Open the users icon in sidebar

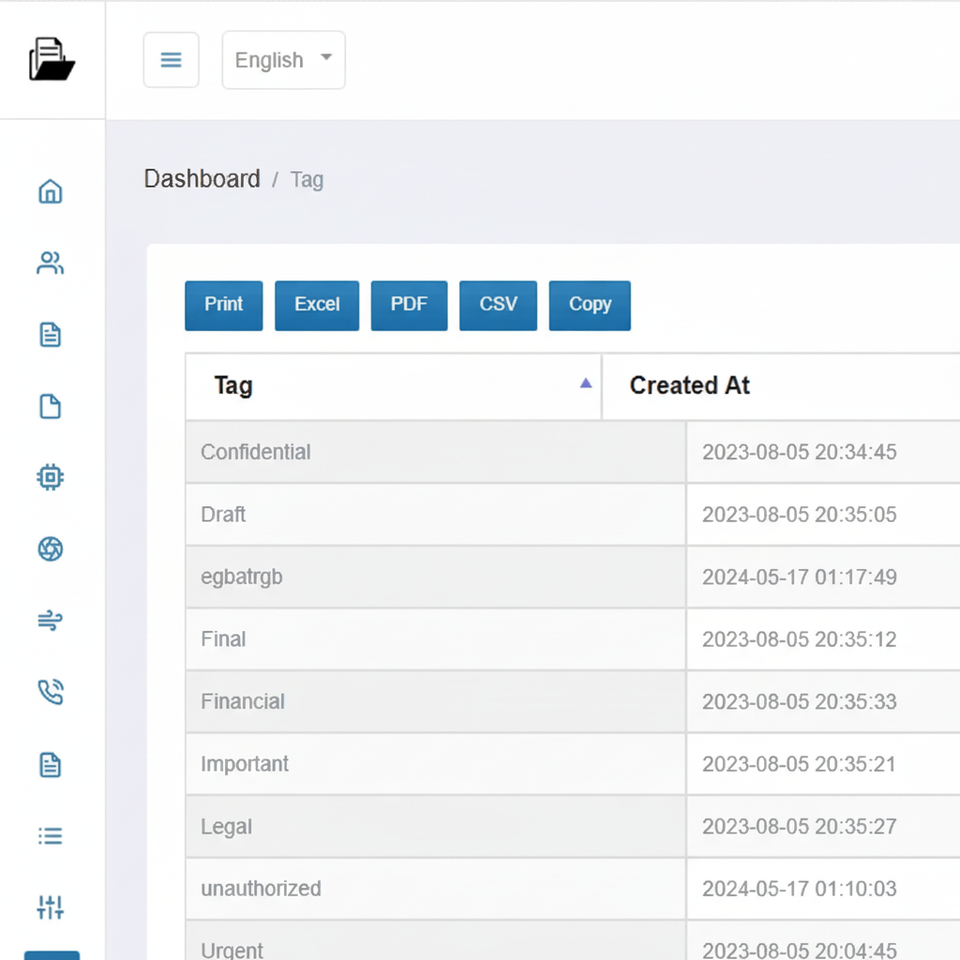[x=50, y=263]
